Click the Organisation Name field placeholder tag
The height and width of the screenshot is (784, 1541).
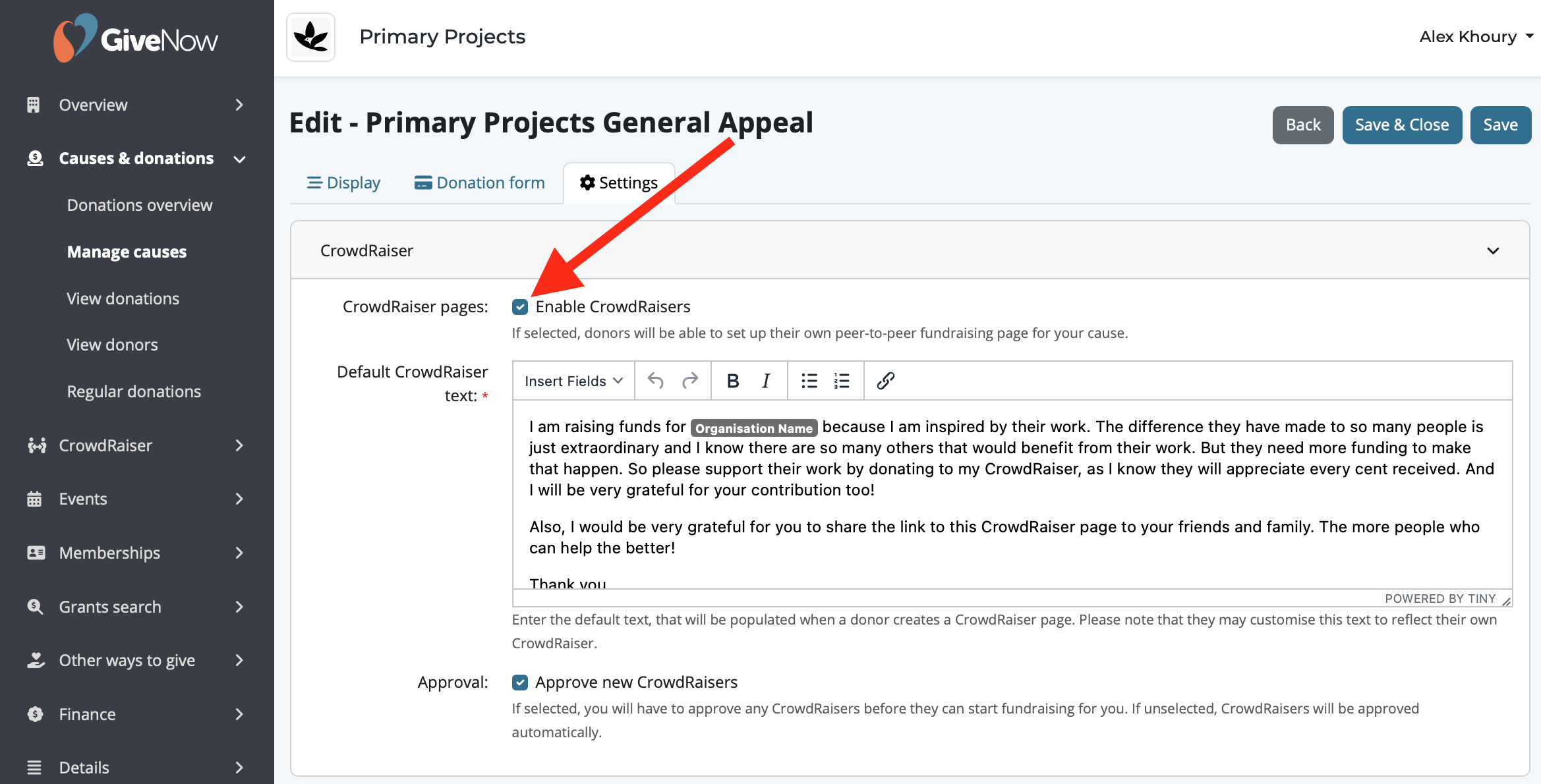[754, 428]
